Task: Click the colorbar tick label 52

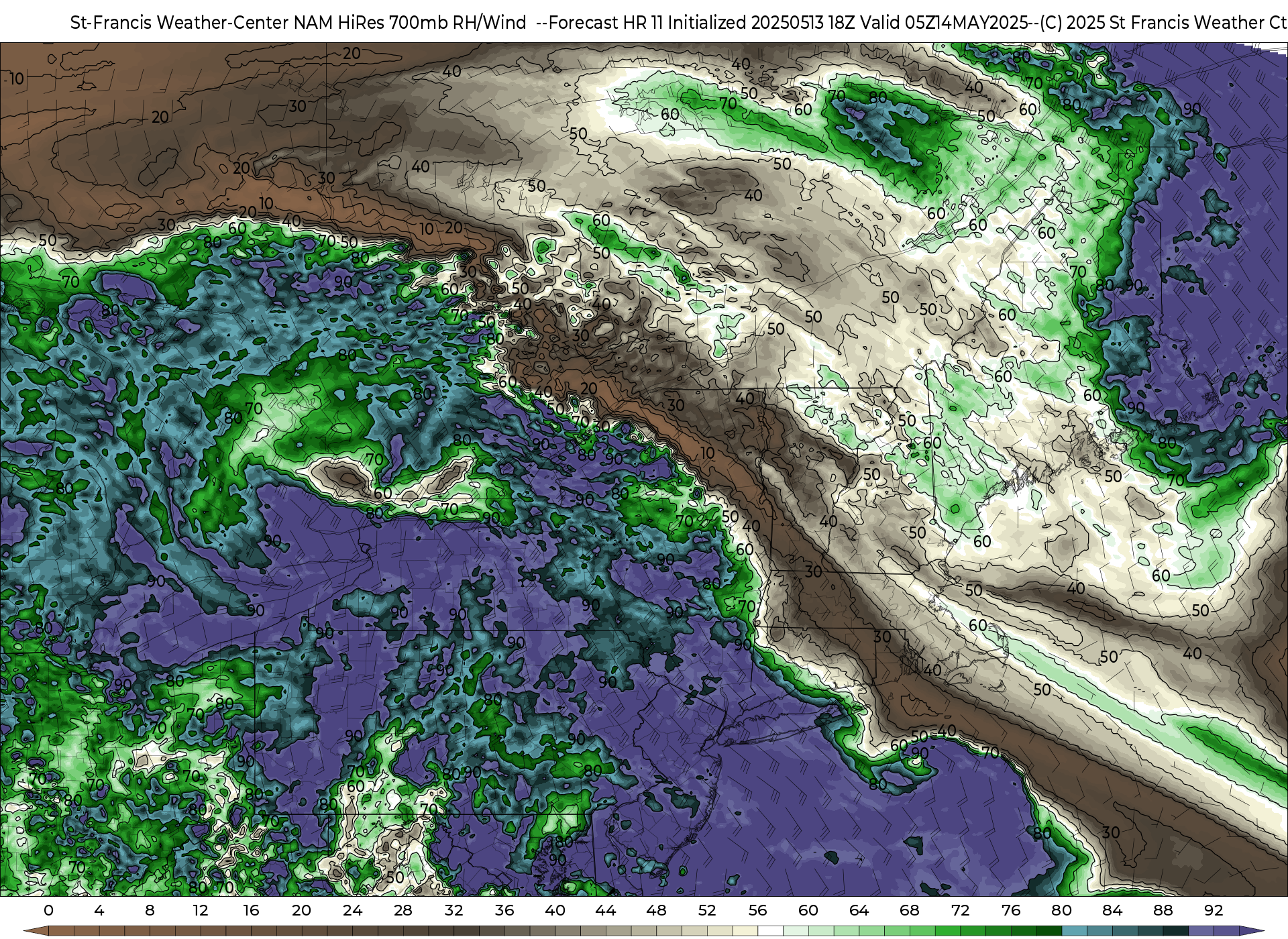Action: (707, 910)
